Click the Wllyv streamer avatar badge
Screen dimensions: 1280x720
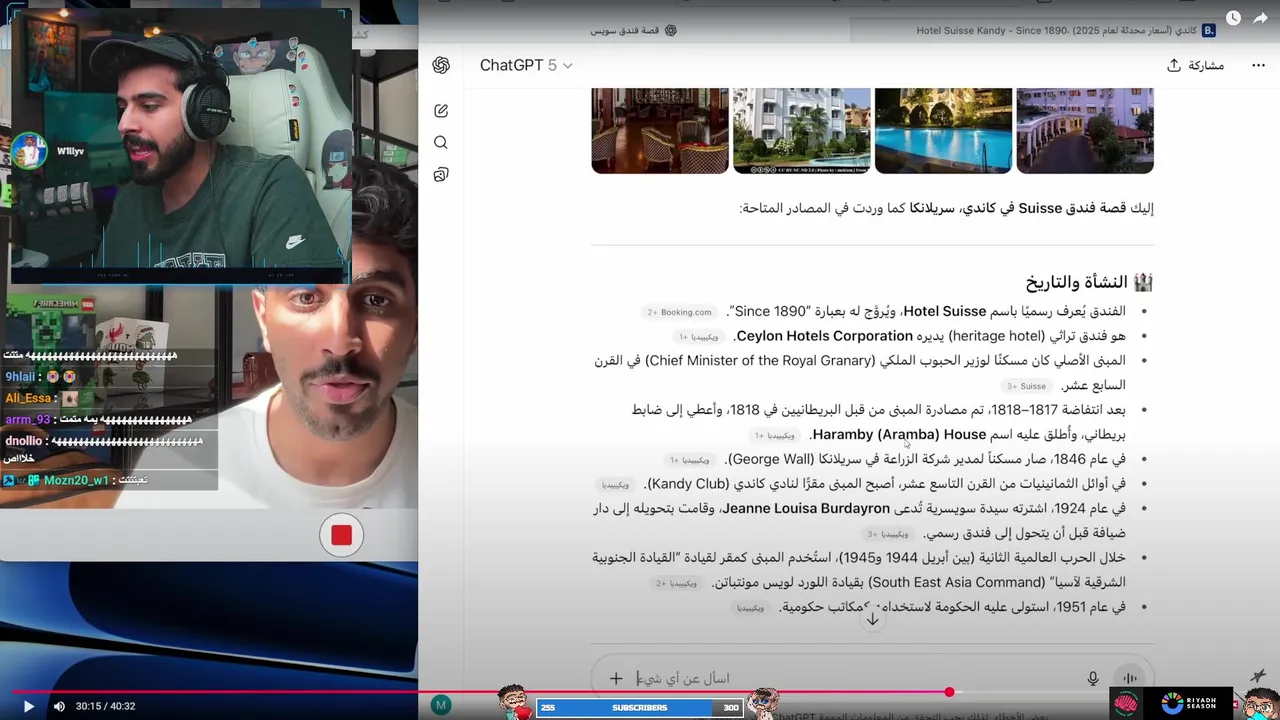[30, 152]
